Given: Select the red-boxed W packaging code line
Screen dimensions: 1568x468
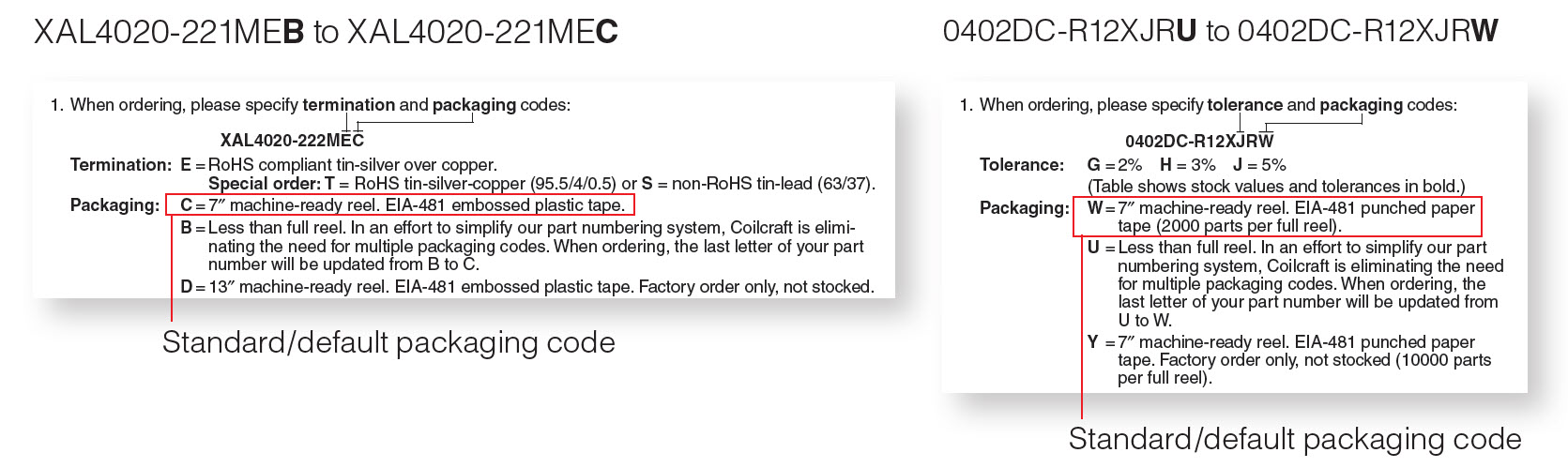Looking at the screenshot, I should point(1277,217).
